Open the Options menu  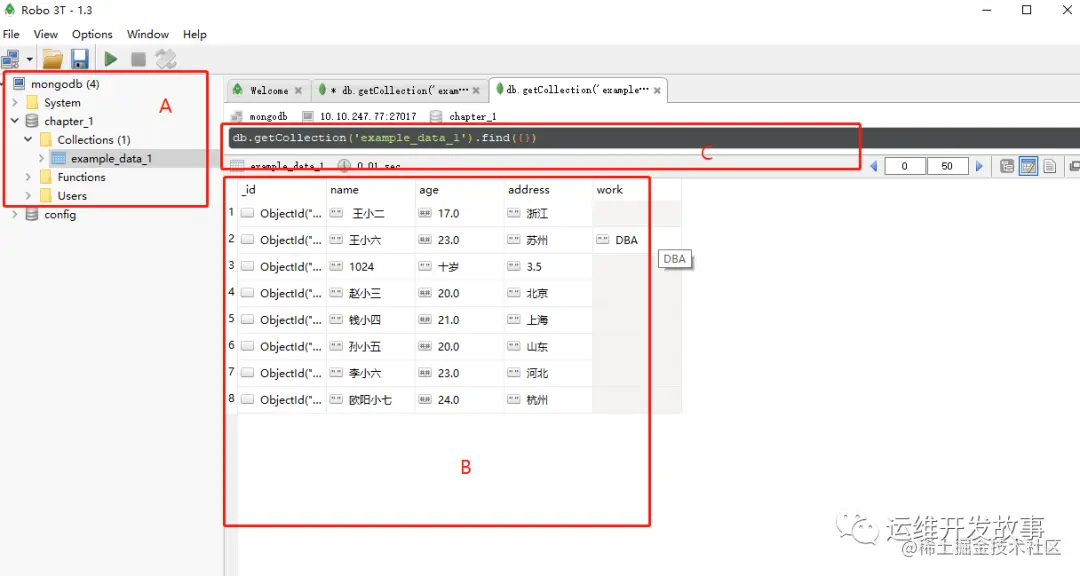(92, 34)
